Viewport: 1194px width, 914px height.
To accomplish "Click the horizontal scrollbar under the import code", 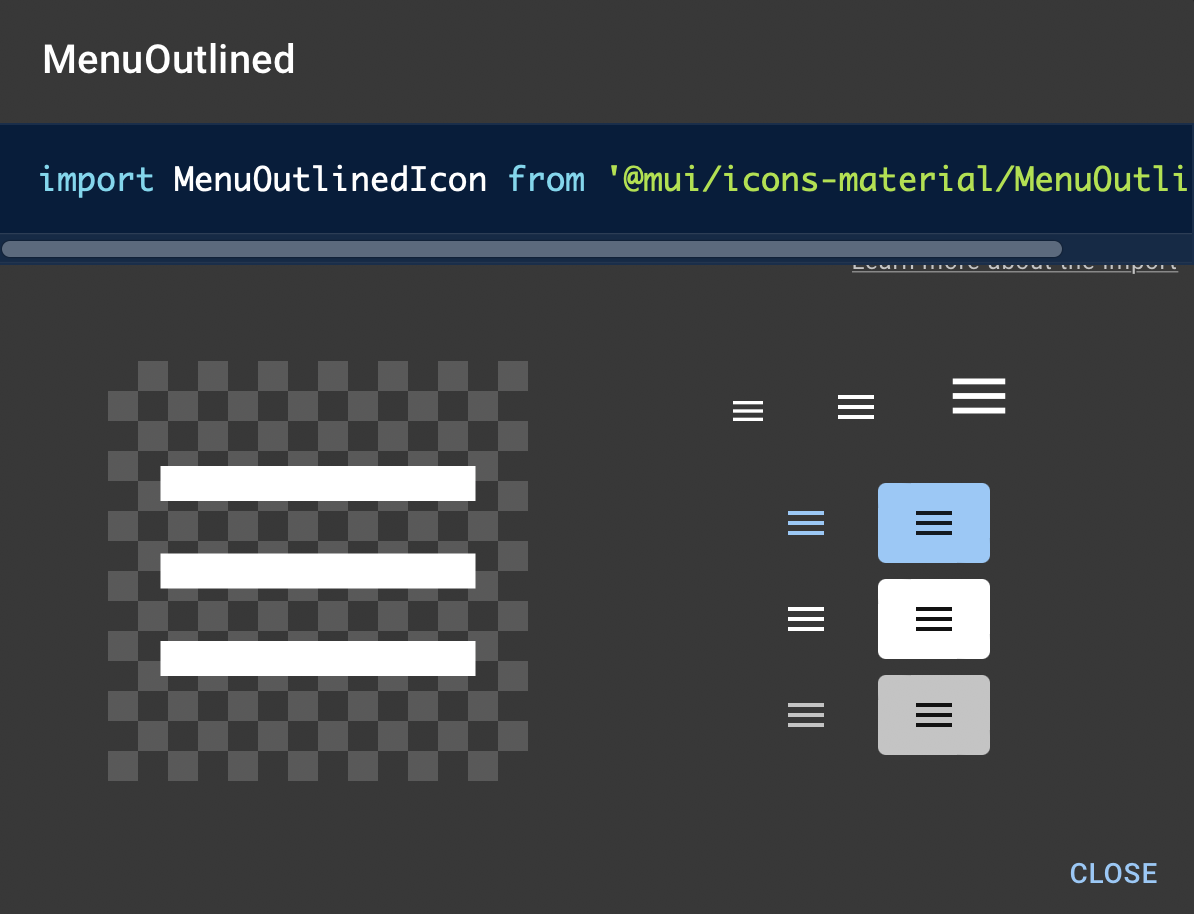I will click(x=532, y=249).
